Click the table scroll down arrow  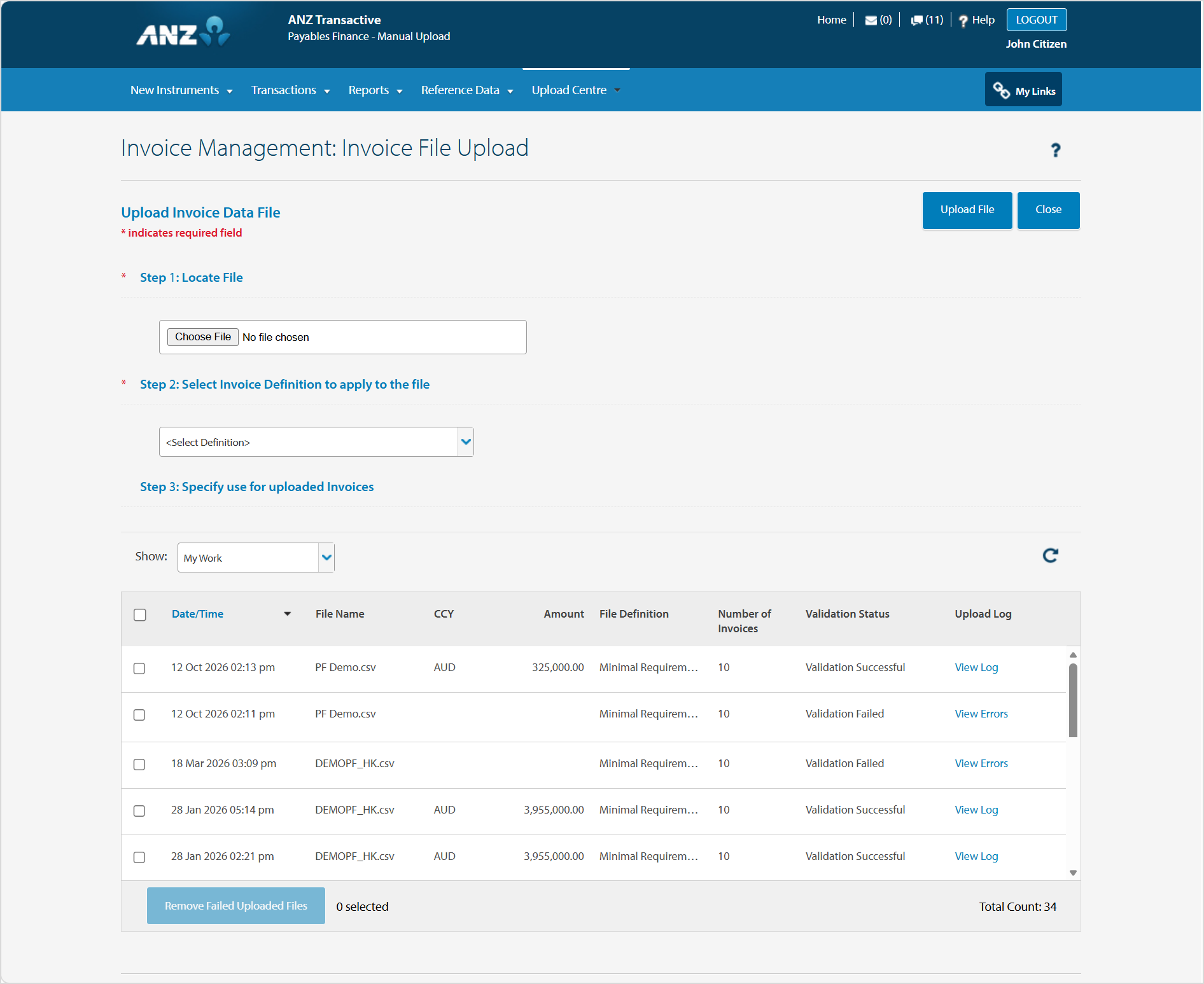coord(1073,873)
